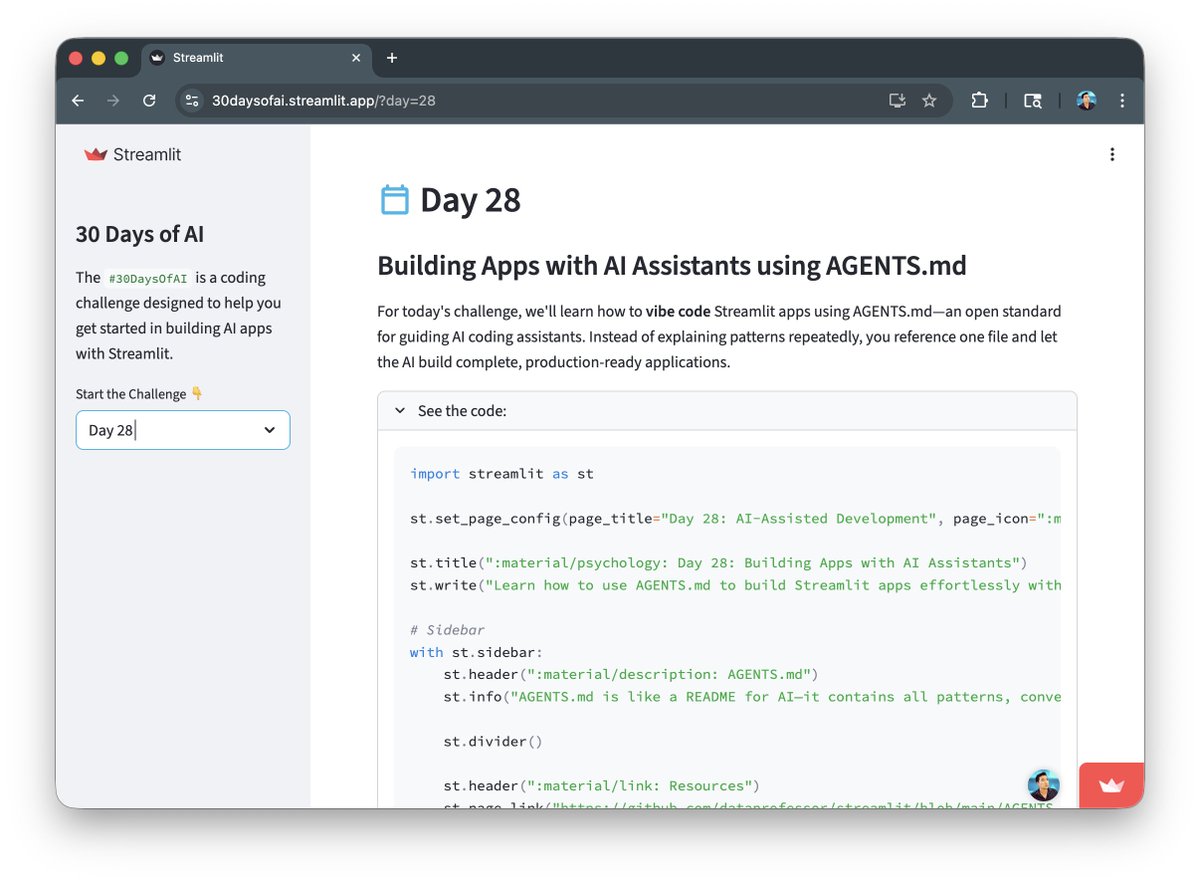The image size is (1200, 882).
Task: Collapse the 'See the code:' expander
Action: click(x=727, y=411)
